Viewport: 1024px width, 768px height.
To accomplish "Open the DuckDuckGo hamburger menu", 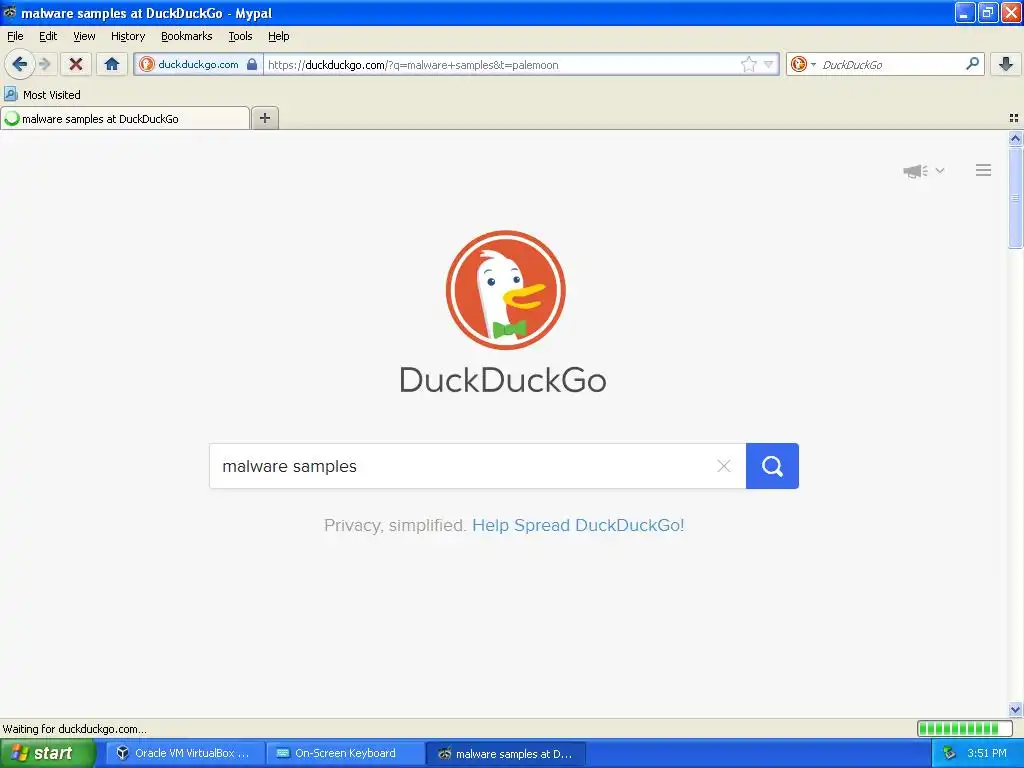I will pyautogui.click(x=984, y=170).
